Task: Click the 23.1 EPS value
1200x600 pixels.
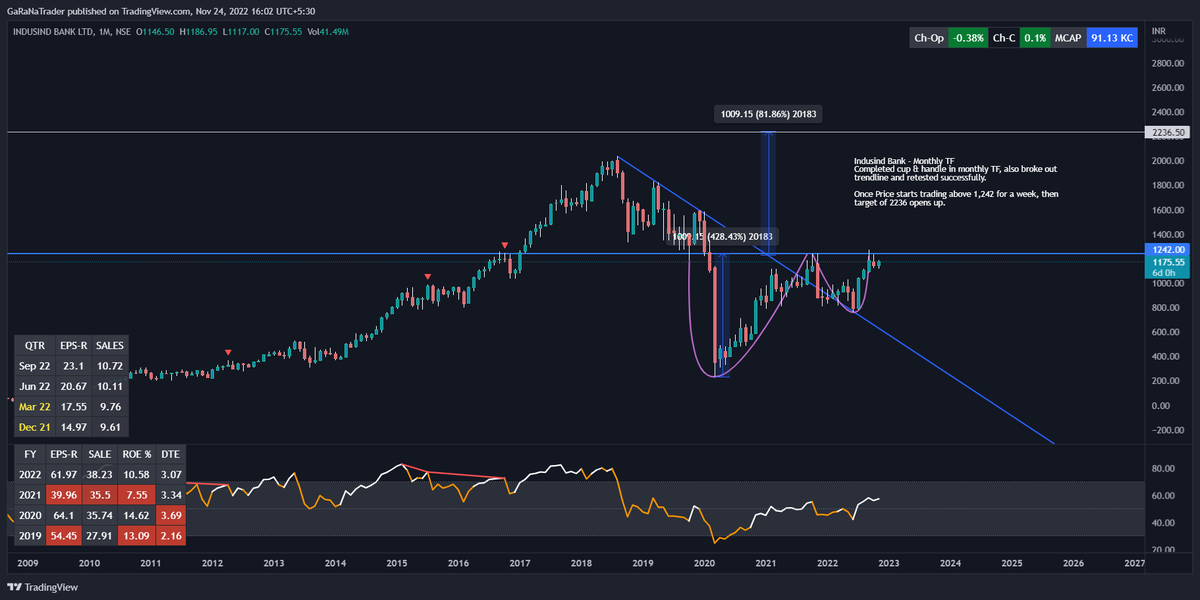Action: [72, 366]
